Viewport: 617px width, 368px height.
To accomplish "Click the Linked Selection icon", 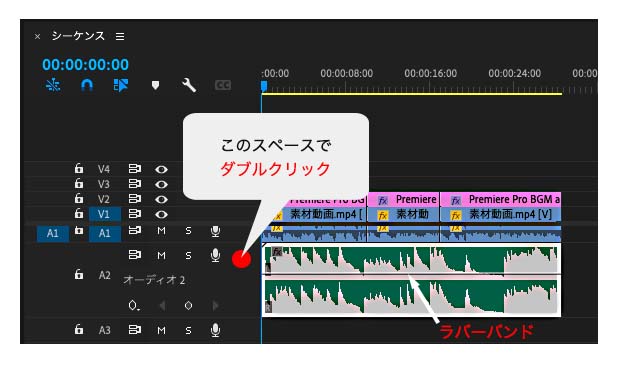I will coord(121,85).
